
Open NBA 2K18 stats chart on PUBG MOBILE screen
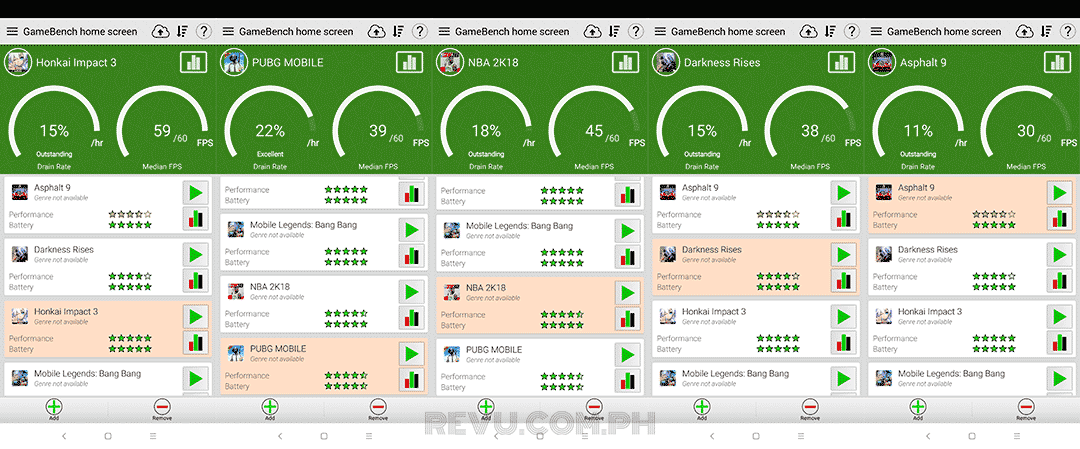click(x=412, y=317)
